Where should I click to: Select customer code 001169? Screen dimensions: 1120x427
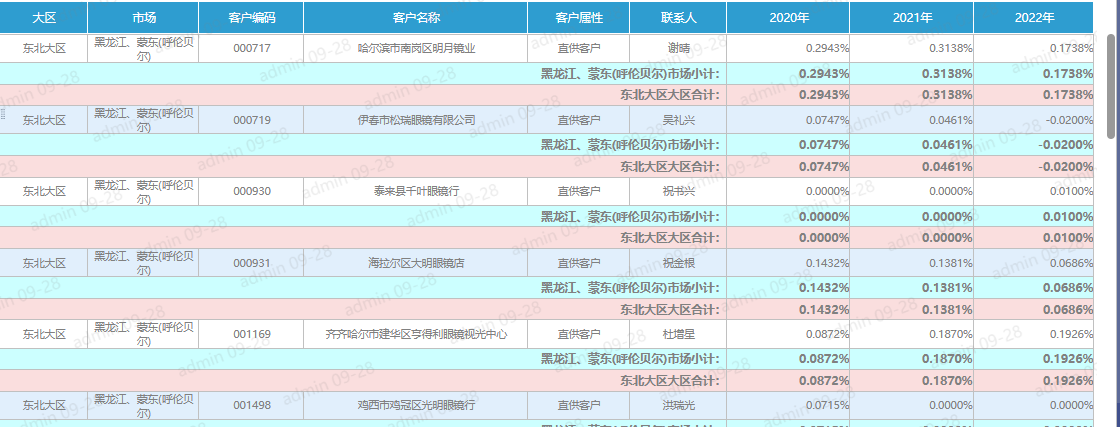coord(251,334)
